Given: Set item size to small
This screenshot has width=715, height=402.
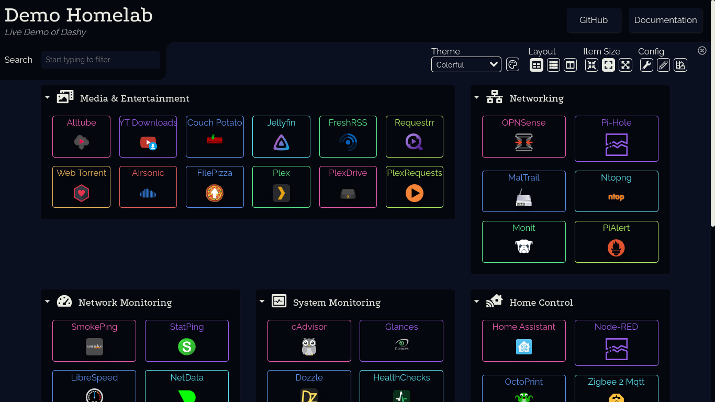Looking at the screenshot, I should 591,65.
